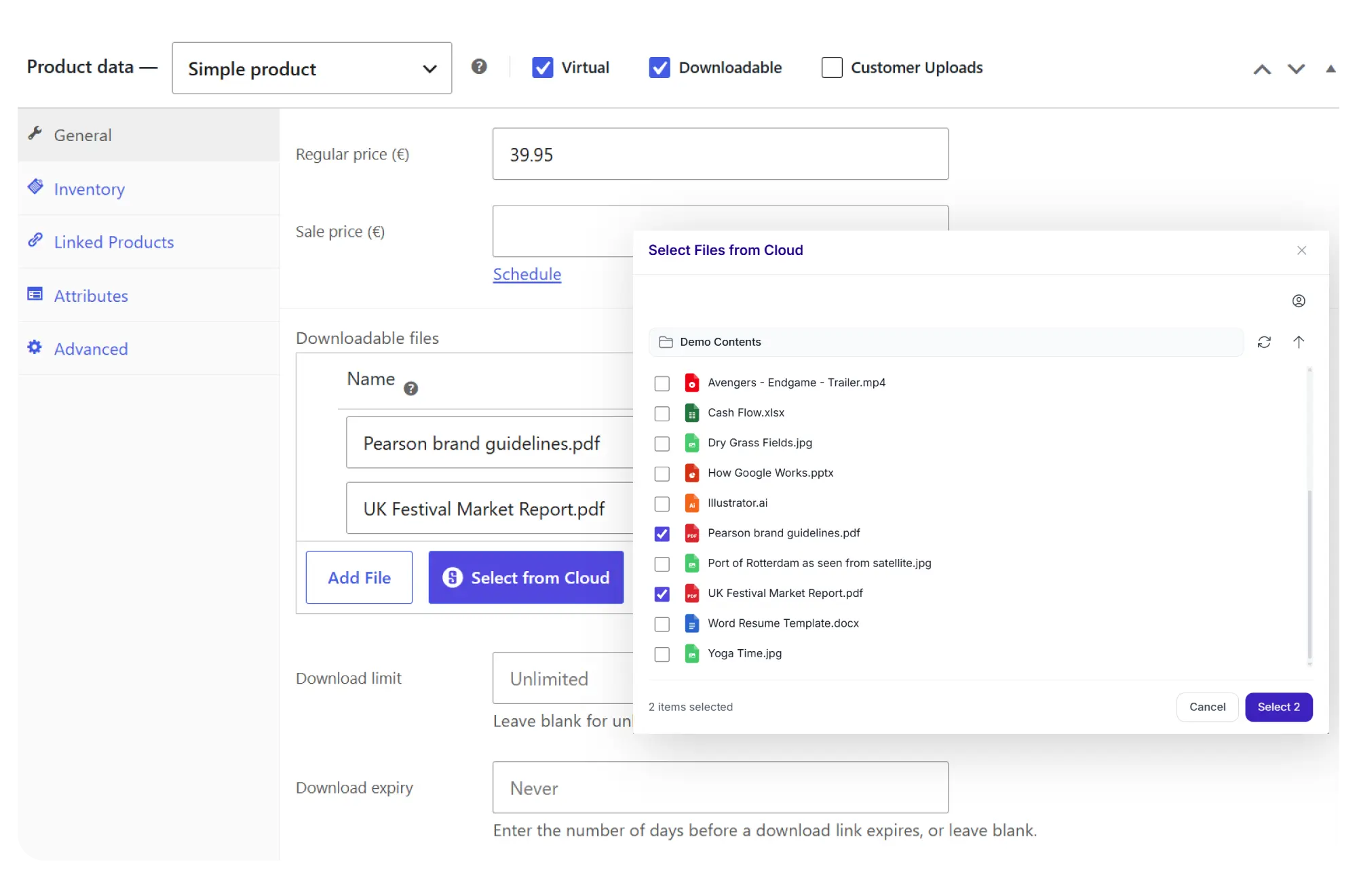Click the Download expiry field
Image resolution: width=1357 pixels, height=896 pixels.
click(x=721, y=787)
